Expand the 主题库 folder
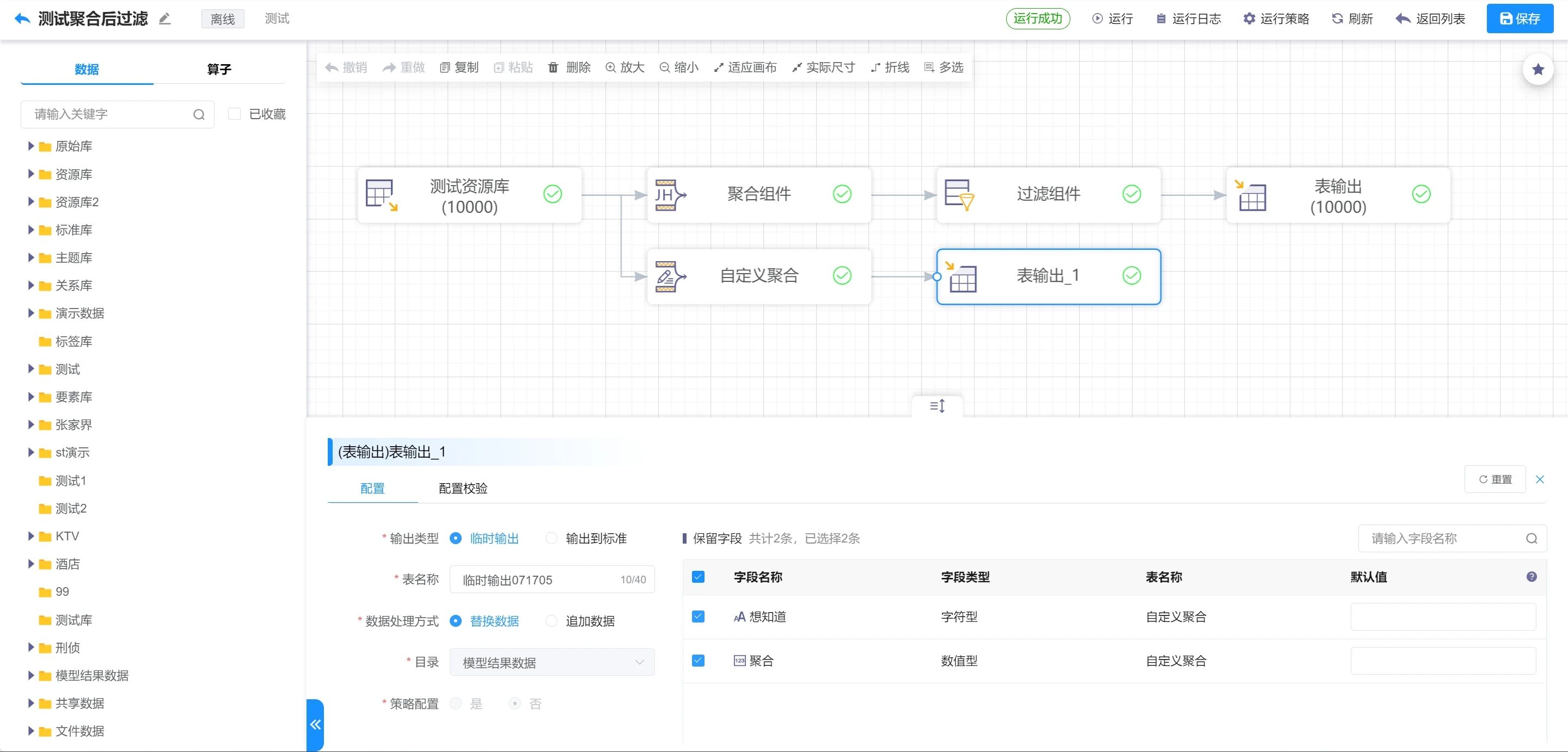 tap(31, 258)
